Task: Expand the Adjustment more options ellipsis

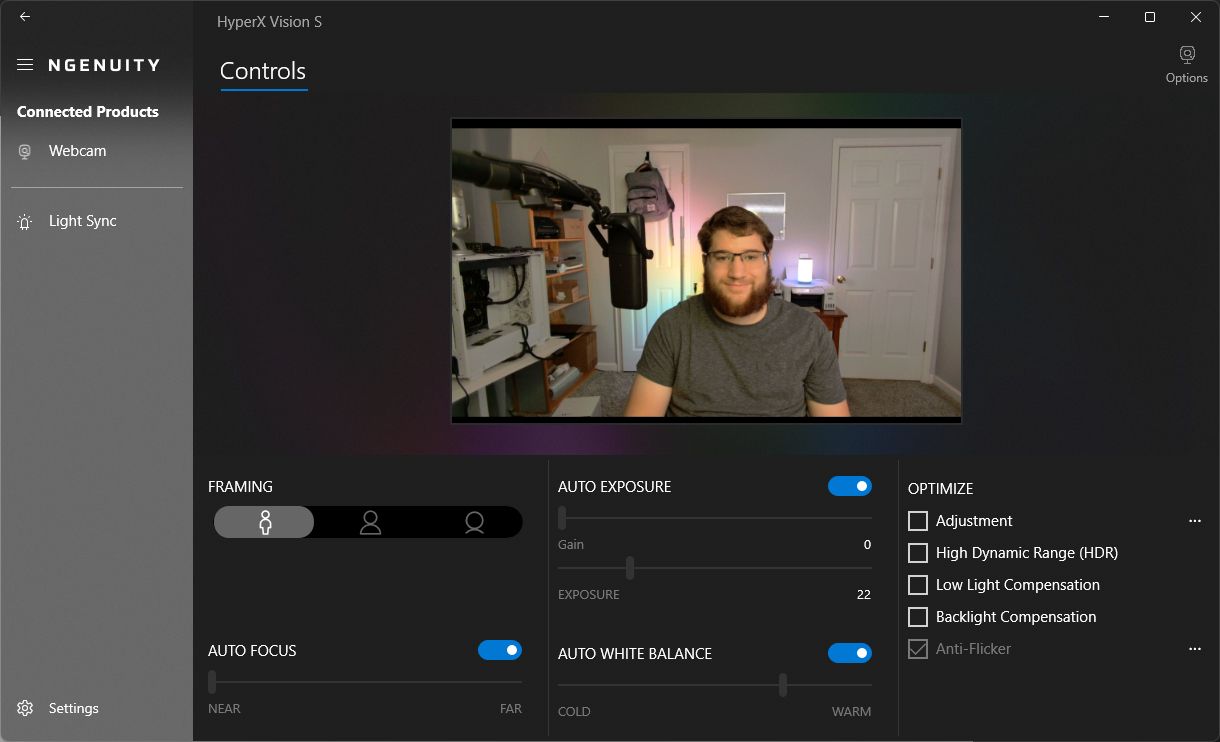Action: (x=1195, y=521)
